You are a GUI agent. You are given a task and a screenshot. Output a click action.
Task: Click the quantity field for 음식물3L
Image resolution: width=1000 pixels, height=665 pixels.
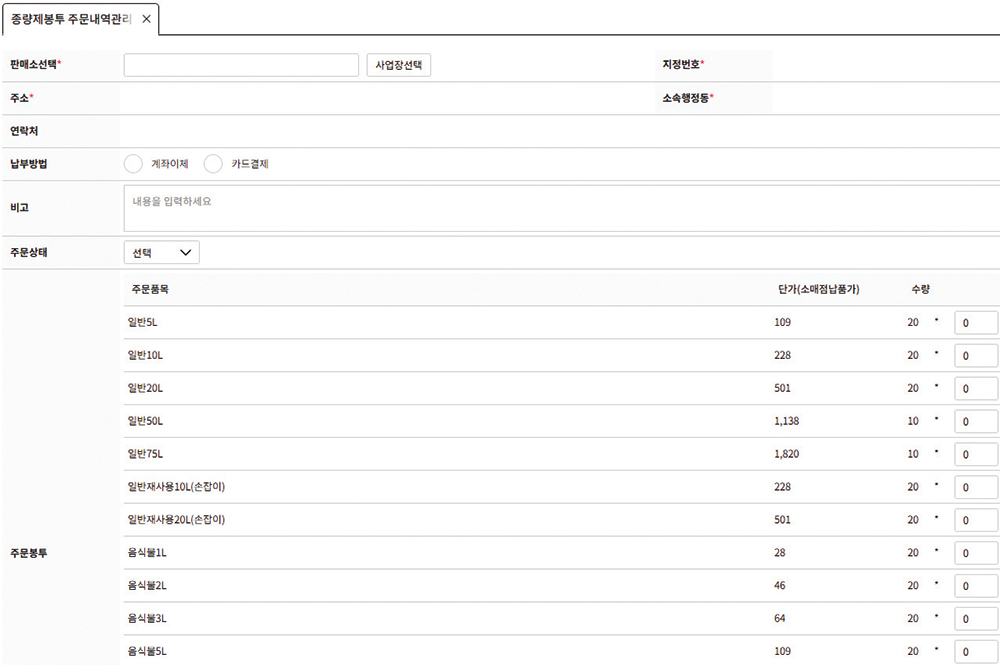coord(975,619)
